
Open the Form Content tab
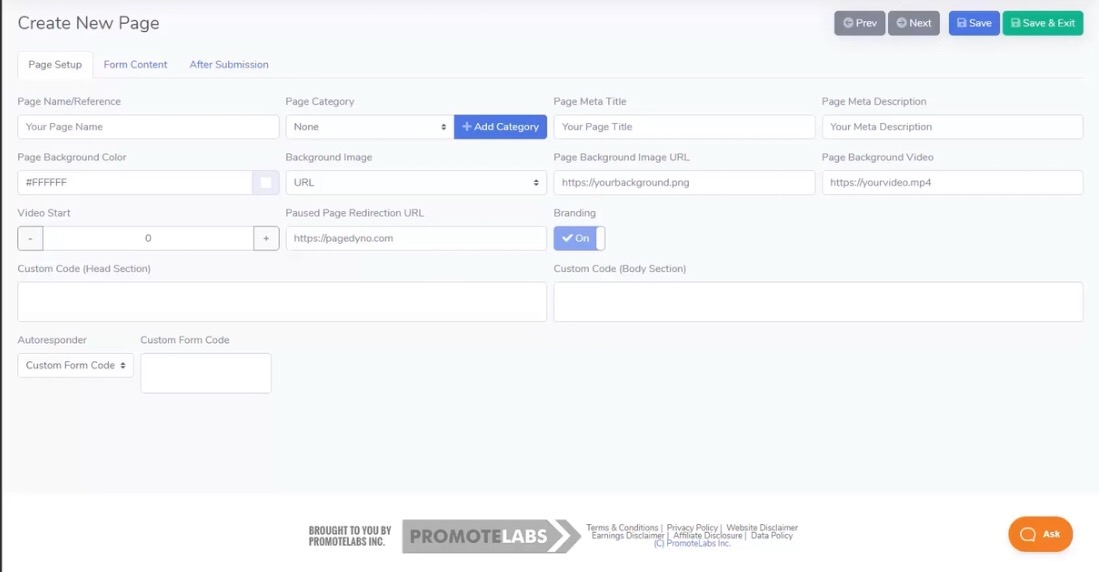click(x=135, y=64)
